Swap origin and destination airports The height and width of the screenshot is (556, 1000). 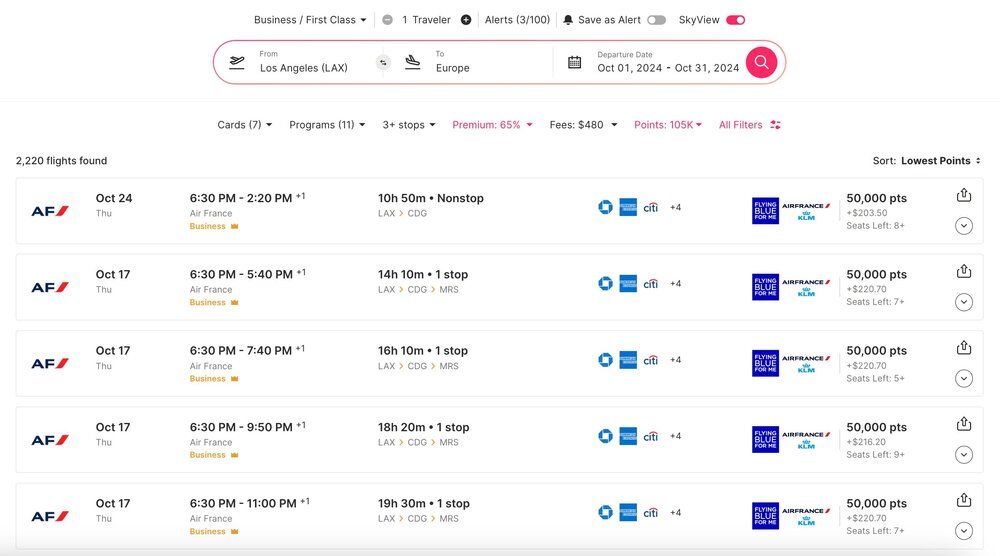[382, 62]
